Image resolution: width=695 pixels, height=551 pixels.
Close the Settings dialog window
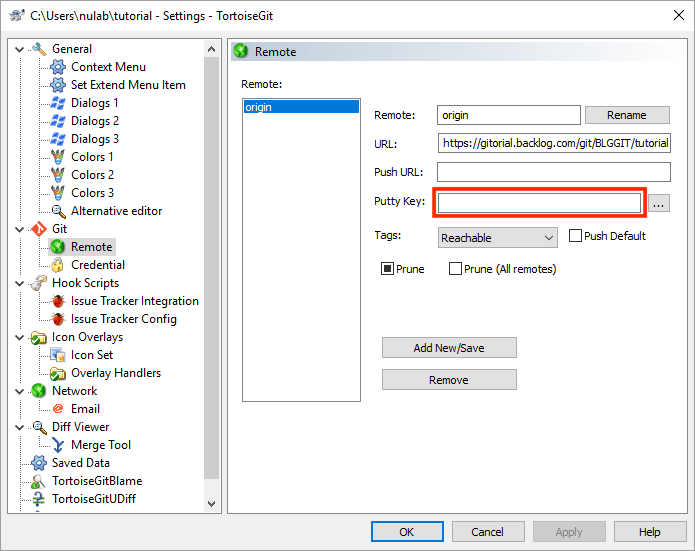click(x=679, y=16)
